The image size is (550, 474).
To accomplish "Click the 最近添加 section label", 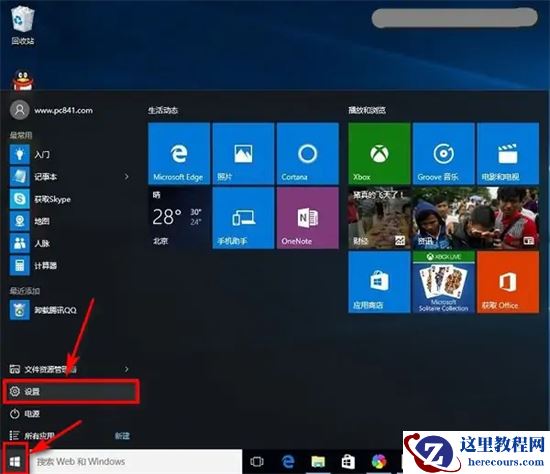I will pos(25,291).
